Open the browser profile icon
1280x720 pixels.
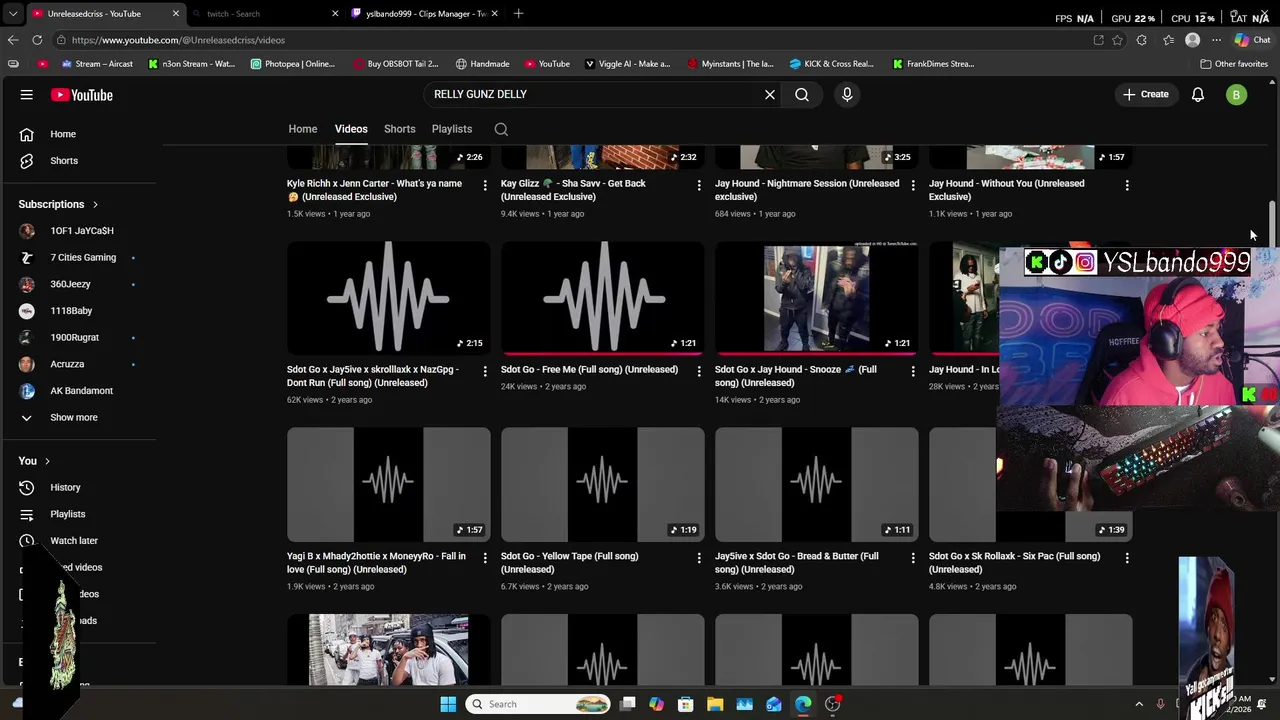(x=1192, y=40)
